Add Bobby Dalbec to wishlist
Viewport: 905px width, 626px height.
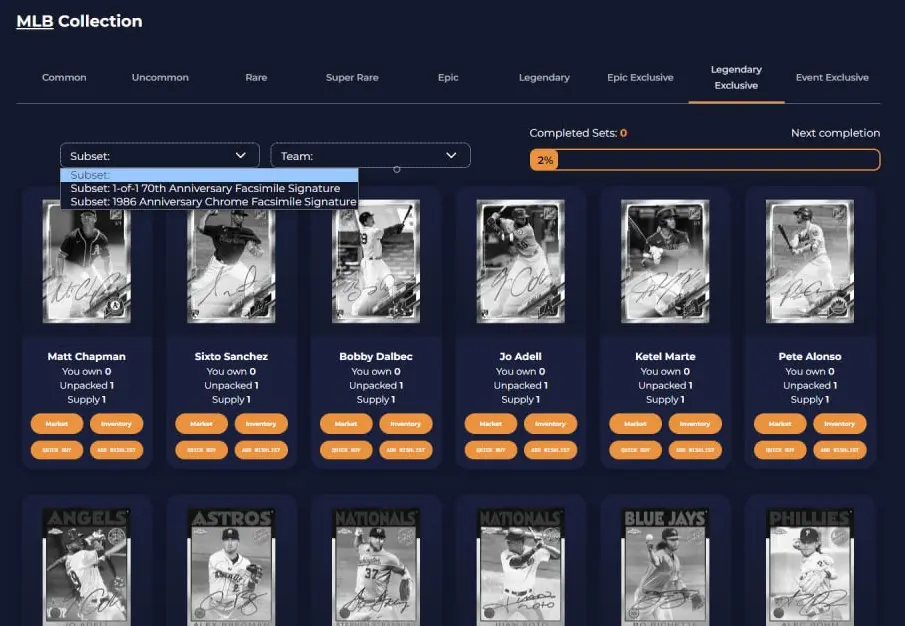406,450
